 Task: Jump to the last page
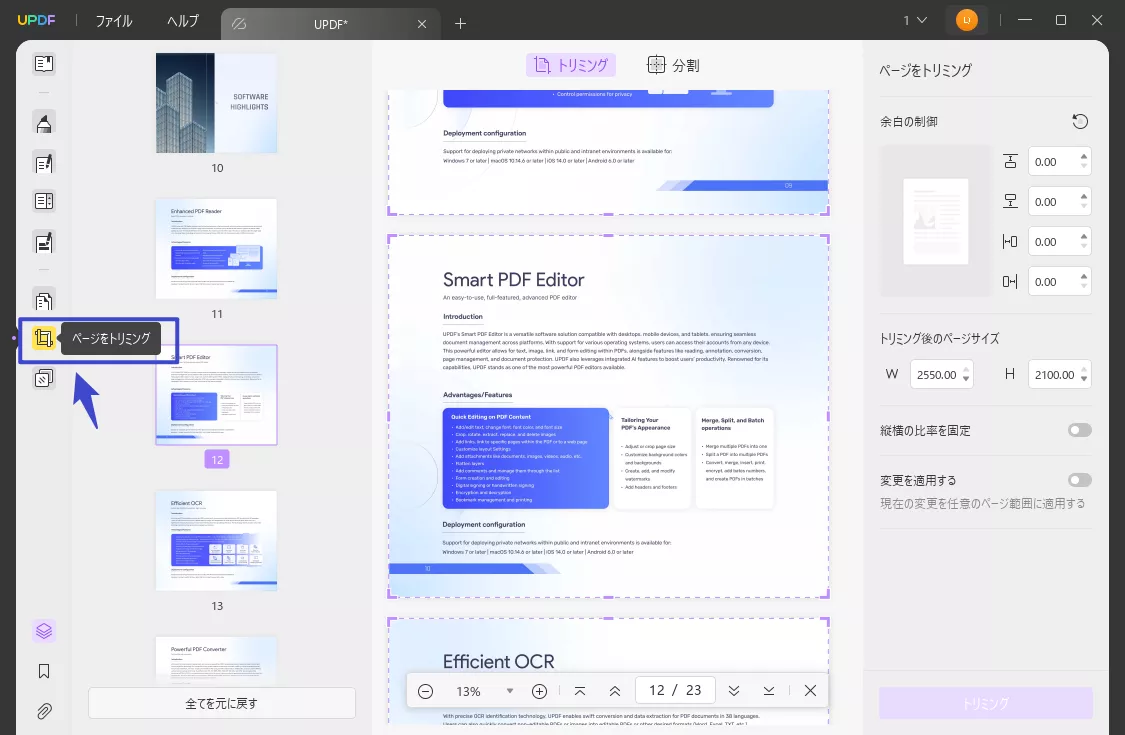[768, 690]
